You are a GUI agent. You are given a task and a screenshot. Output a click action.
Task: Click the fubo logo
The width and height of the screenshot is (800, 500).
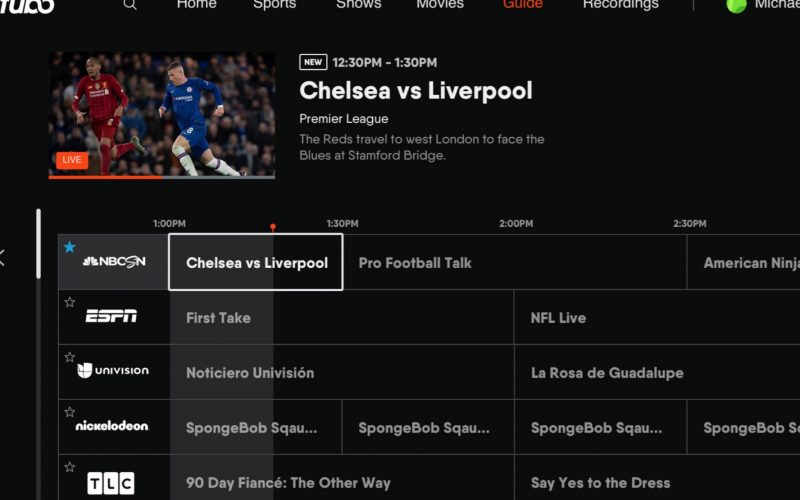27,5
